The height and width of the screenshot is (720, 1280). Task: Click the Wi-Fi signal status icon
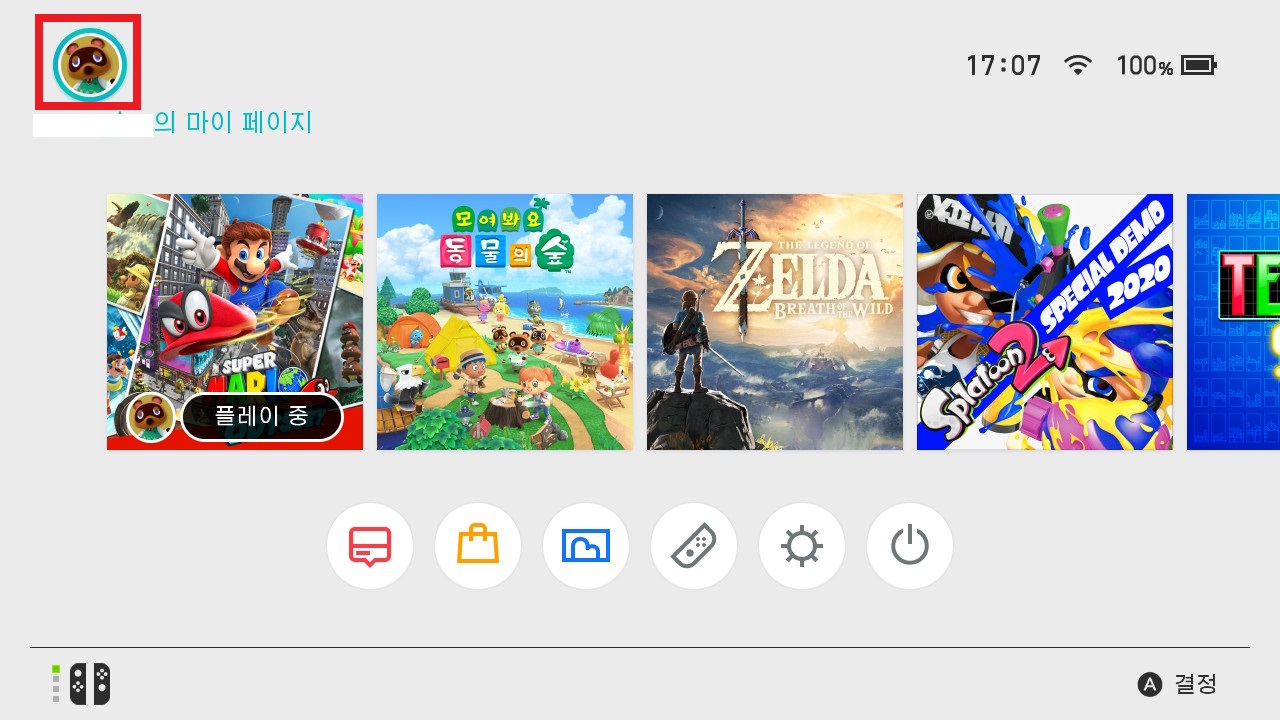pos(1077,66)
